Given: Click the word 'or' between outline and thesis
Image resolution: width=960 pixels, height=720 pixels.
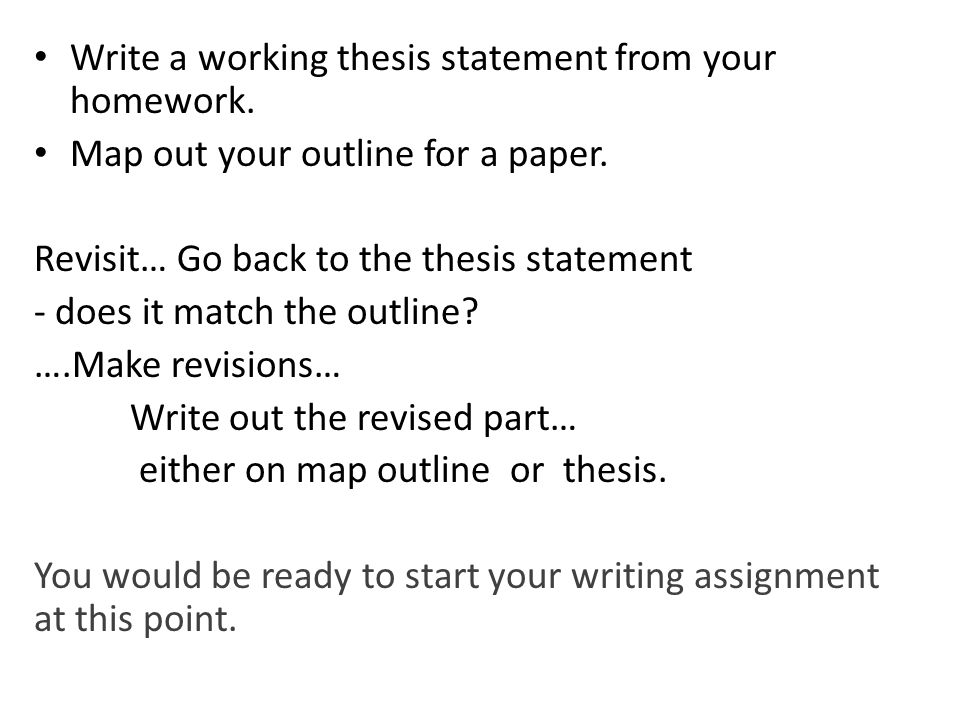Looking at the screenshot, I should pos(527,473).
